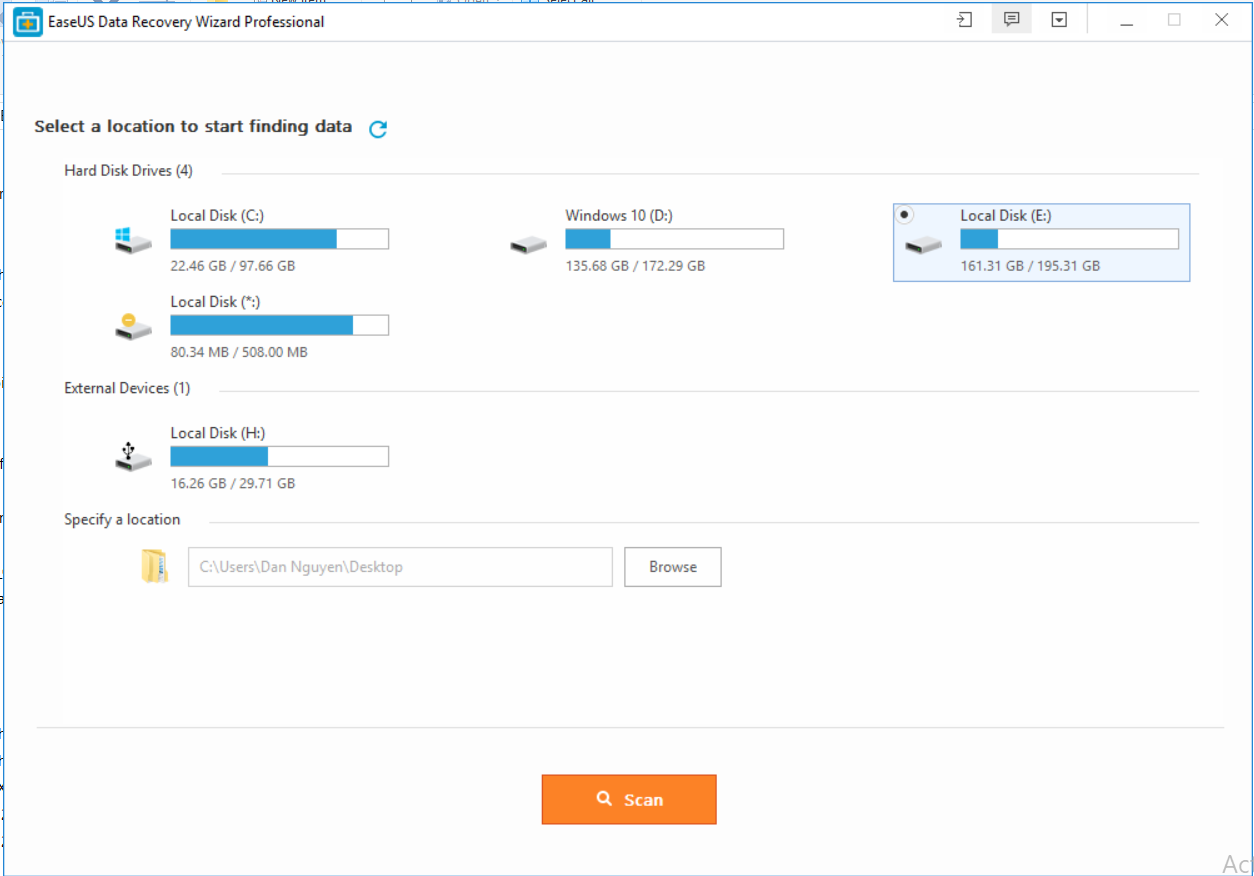Click "Select a location to start finding data"
The image size is (1254, 876).
[x=193, y=127]
